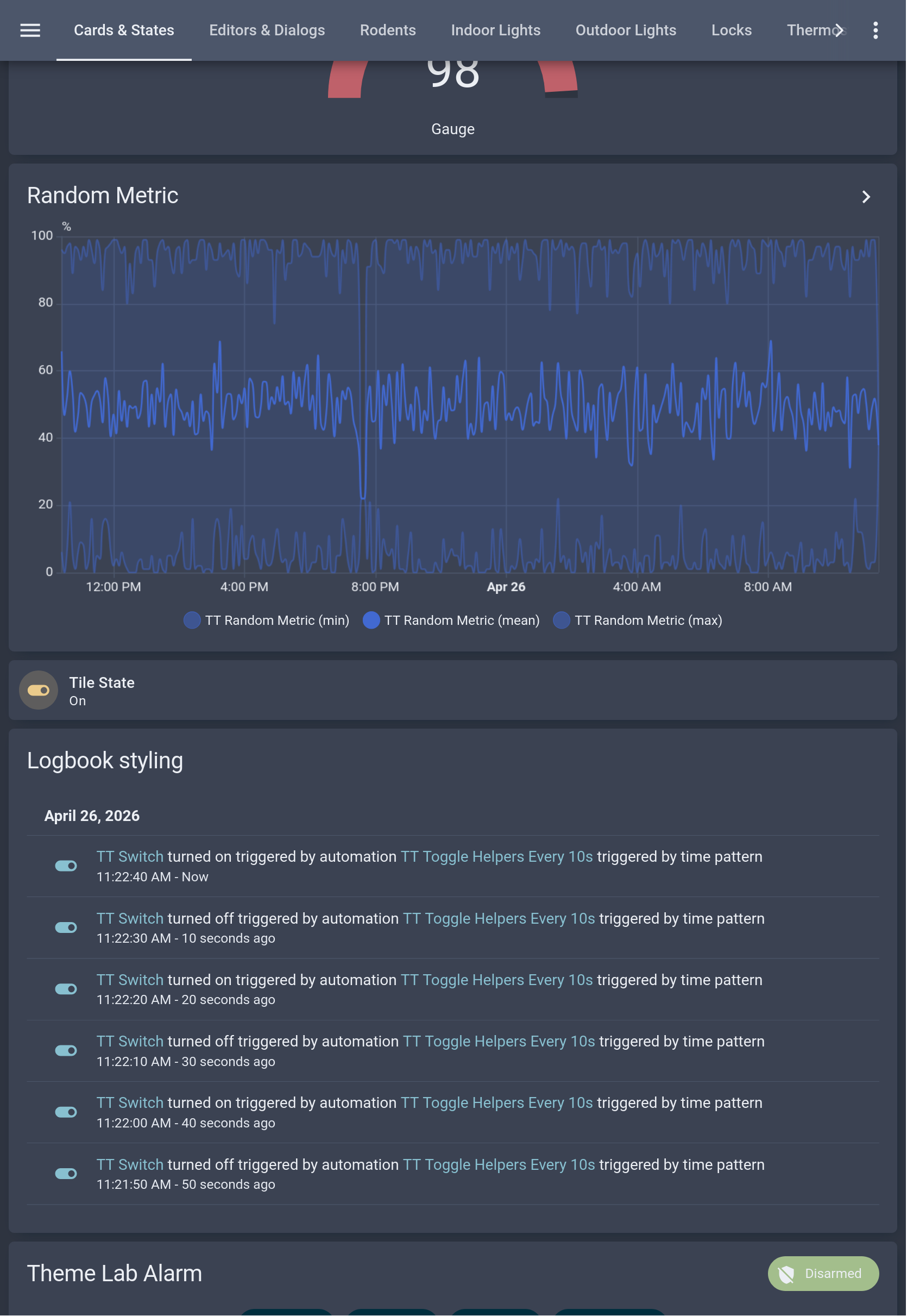The height and width of the screenshot is (1316, 907).
Task: Click switch icon of 11:21:50 AM entry
Action: click(66, 1174)
